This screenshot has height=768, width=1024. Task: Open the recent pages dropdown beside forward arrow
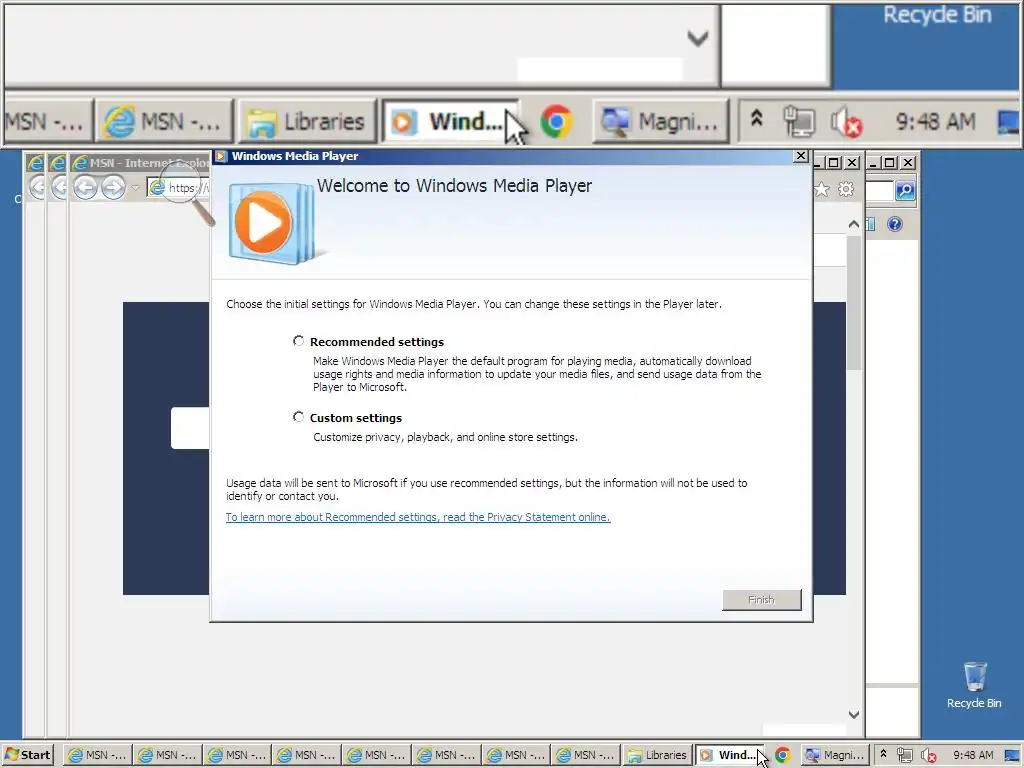tap(135, 188)
